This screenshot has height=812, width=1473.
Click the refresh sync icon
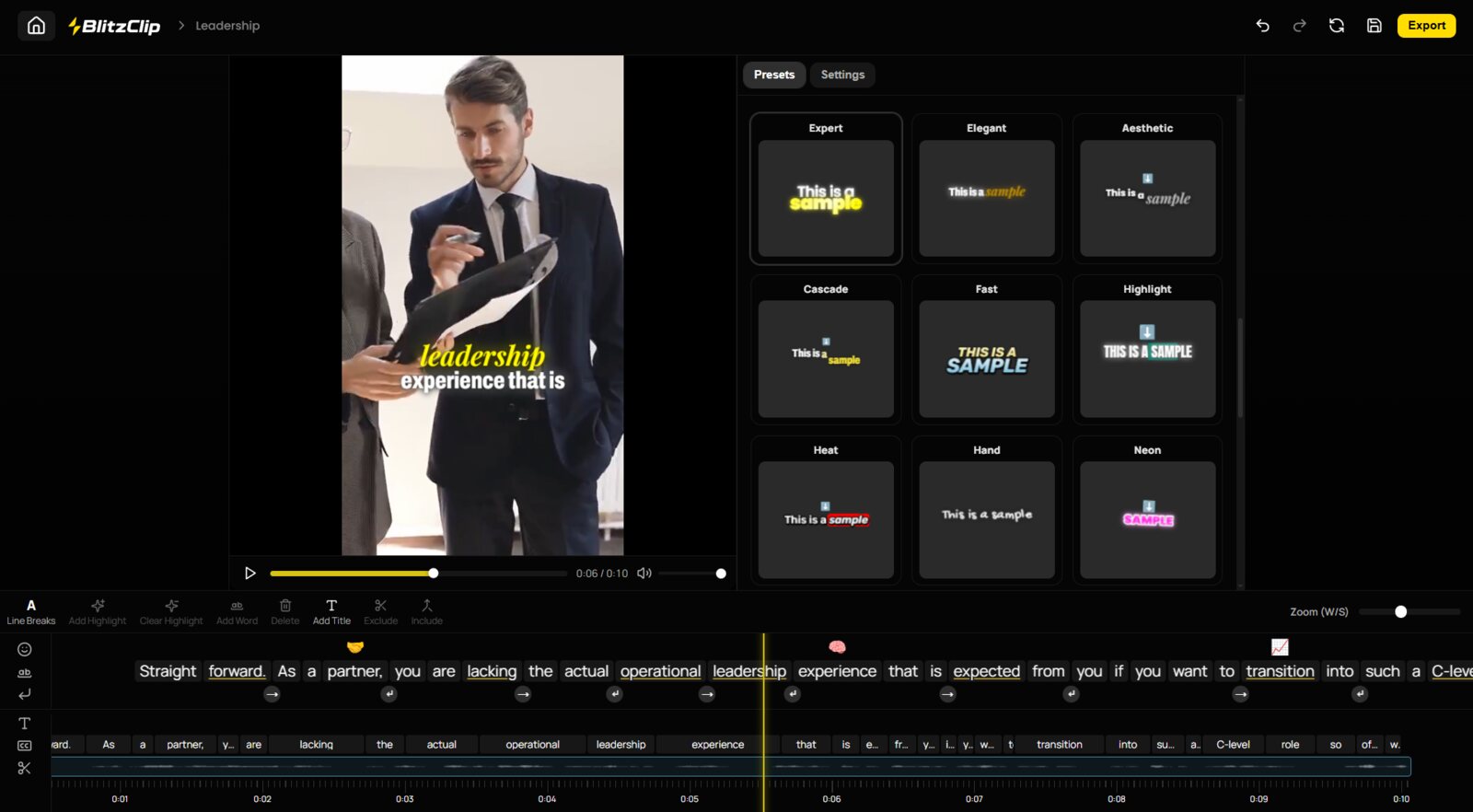(1336, 26)
